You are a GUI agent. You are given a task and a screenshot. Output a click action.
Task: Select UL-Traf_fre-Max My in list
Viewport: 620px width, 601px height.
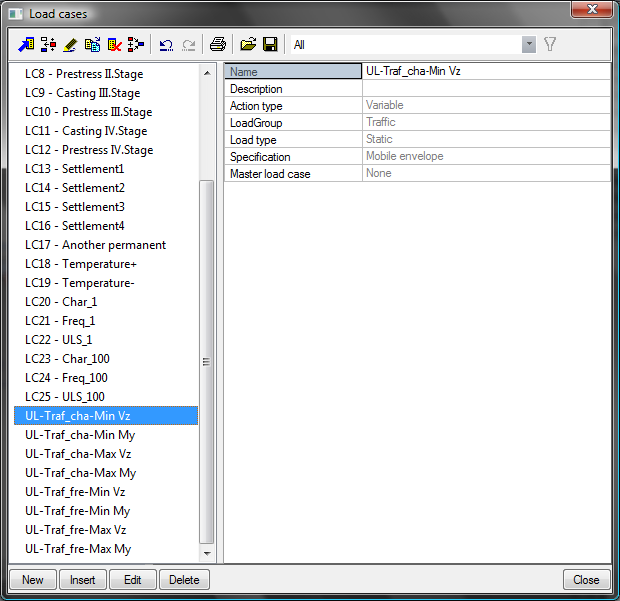(x=78, y=549)
